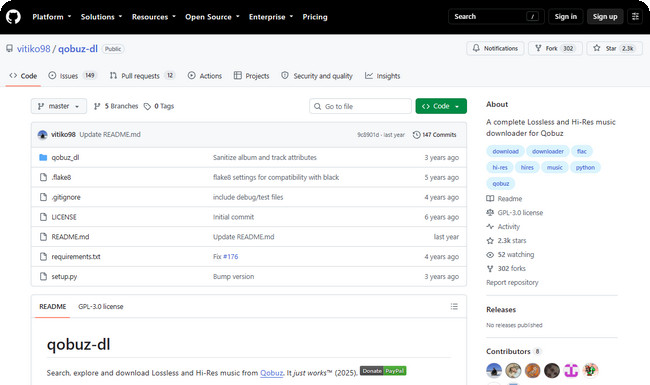Open the Actions tab
650x385 pixels.
204,76
